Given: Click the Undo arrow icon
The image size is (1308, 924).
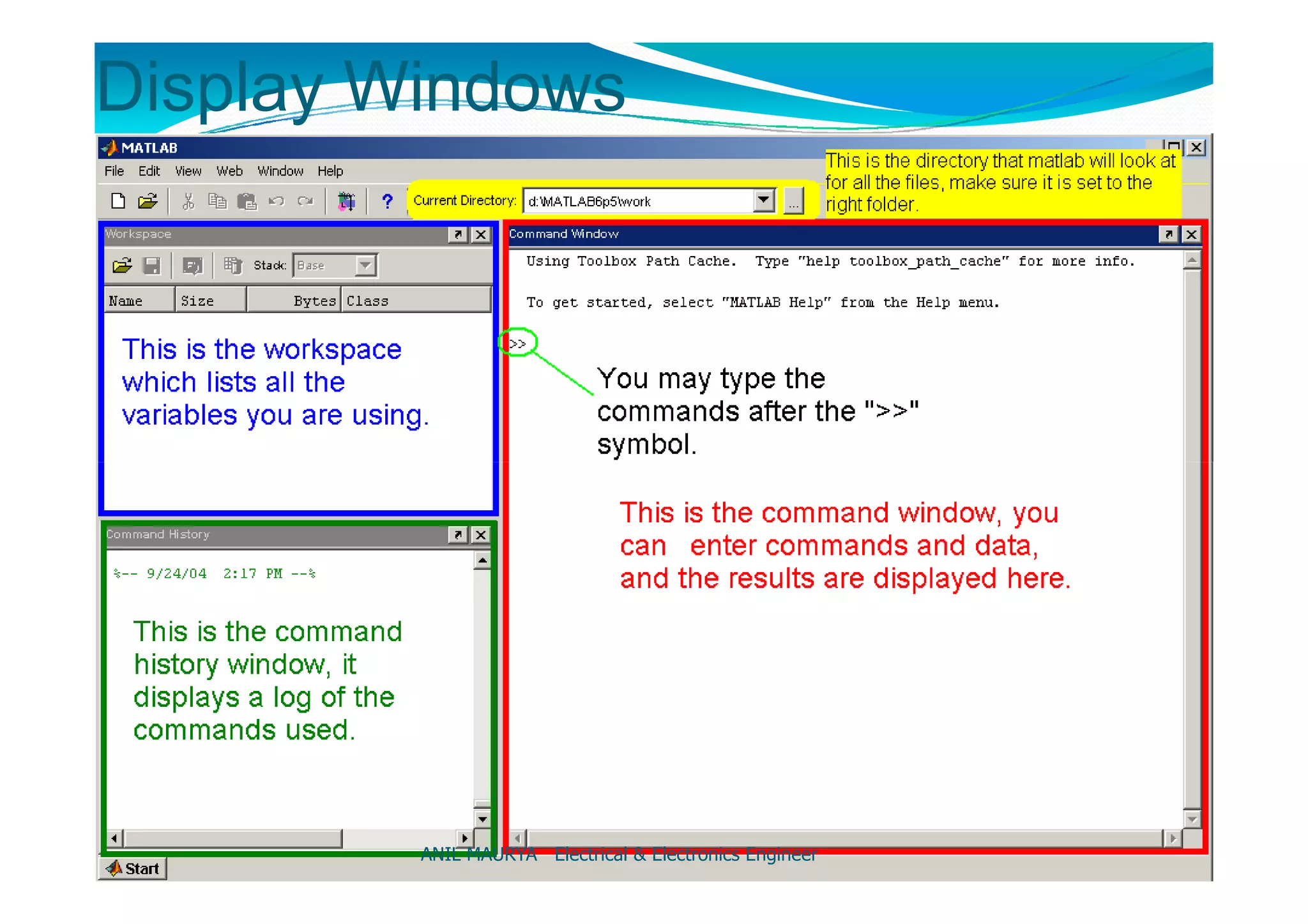Looking at the screenshot, I should point(276,202).
